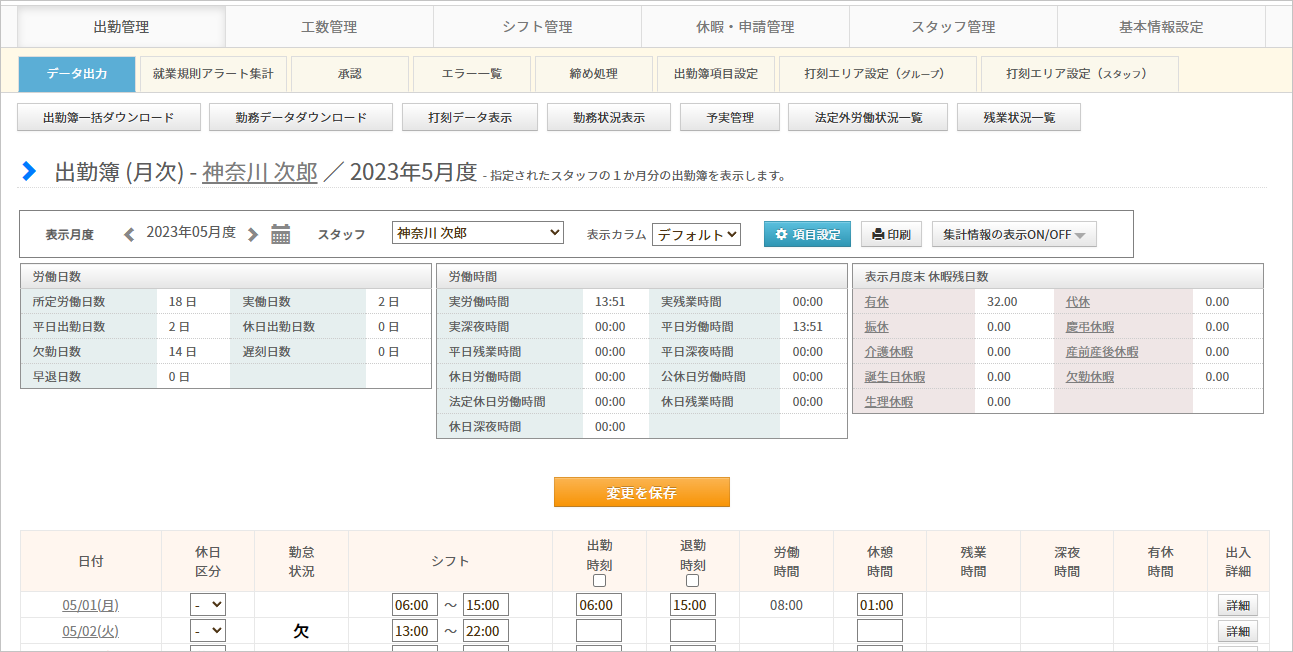Click 予実管理 button
This screenshot has height=652, width=1293.
tap(729, 118)
